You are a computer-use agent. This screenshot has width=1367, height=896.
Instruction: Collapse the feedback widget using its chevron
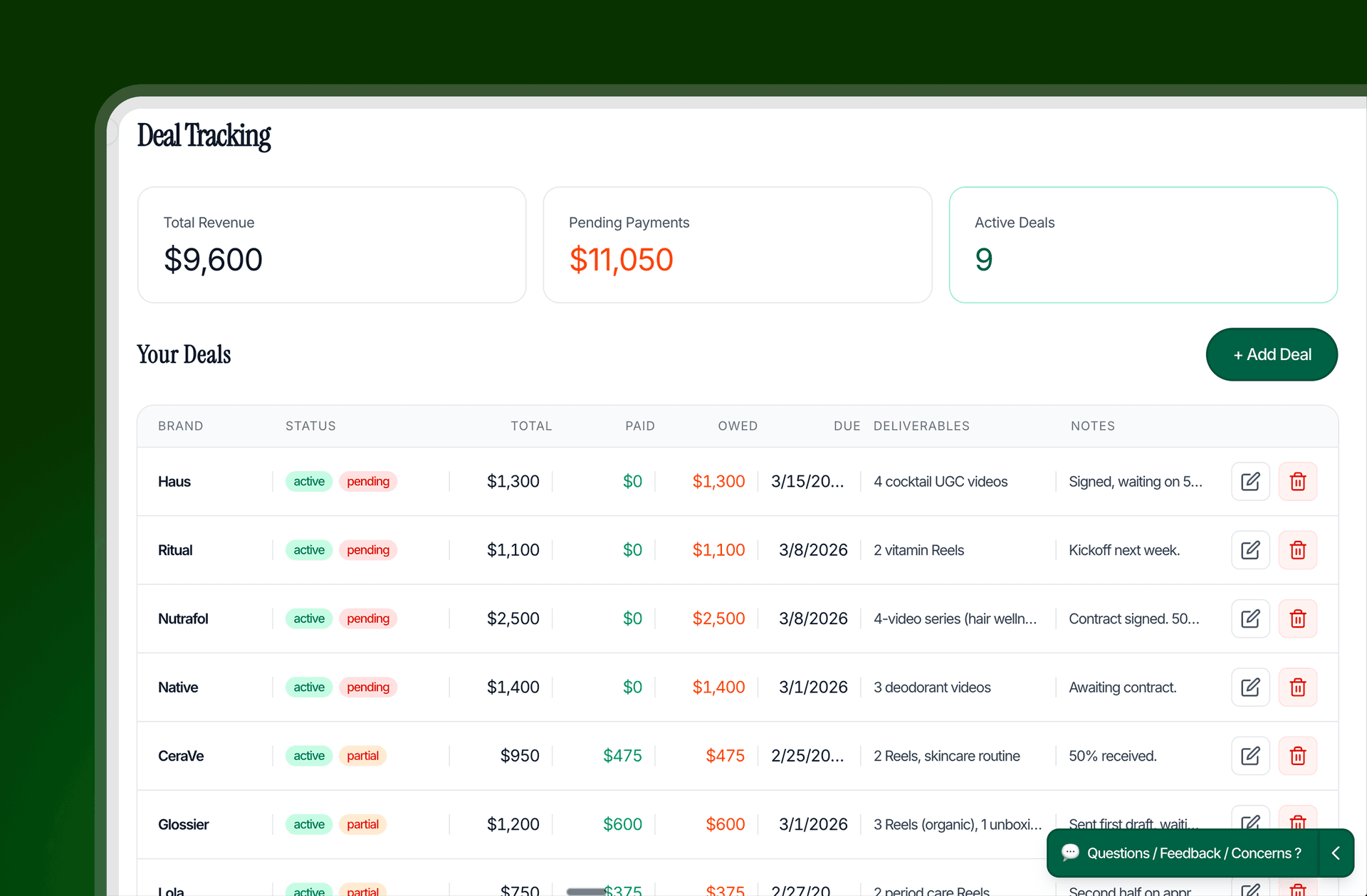coord(1336,853)
